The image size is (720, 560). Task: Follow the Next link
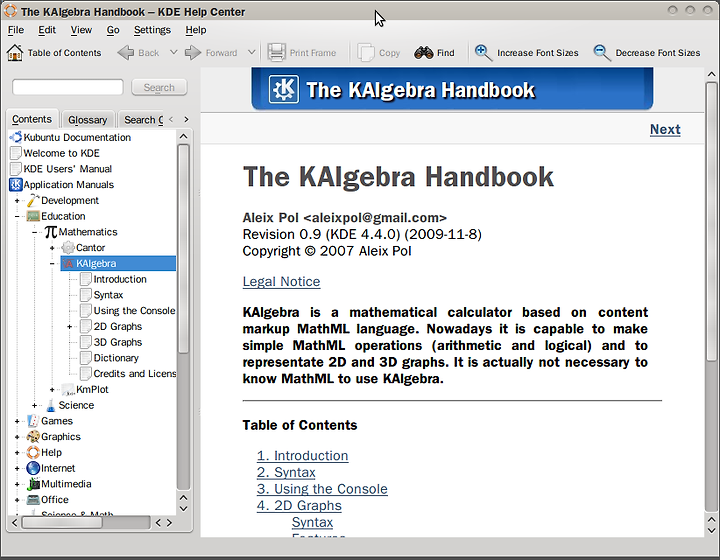[665, 129]
